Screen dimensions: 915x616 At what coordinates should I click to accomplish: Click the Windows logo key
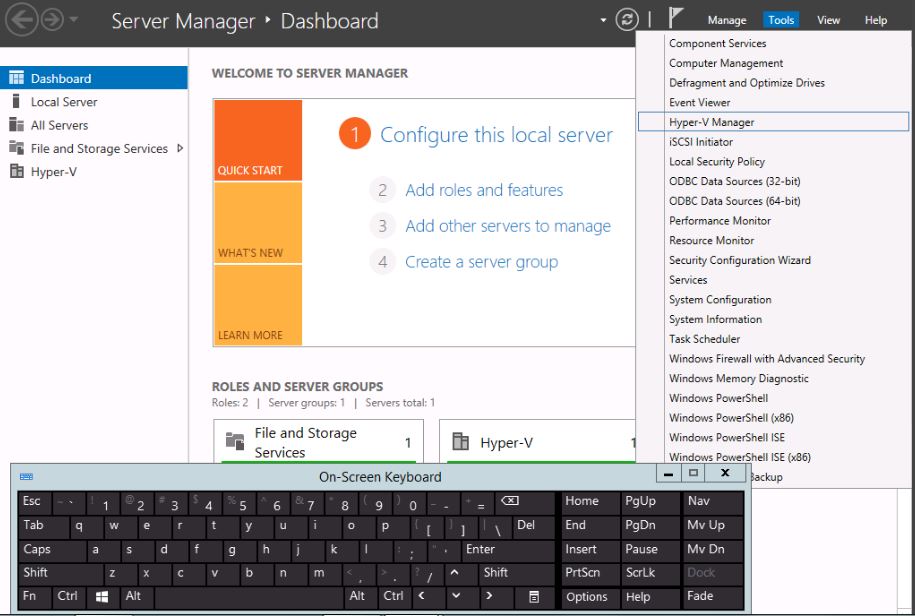(102, 597)
